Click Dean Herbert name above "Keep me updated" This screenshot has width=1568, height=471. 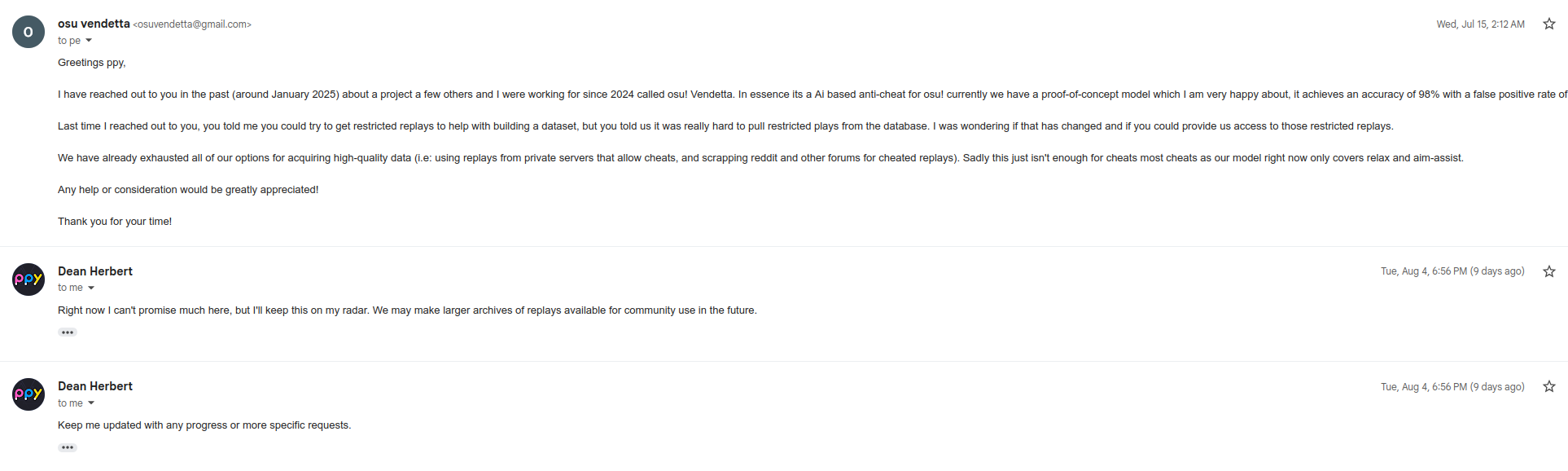pos(95,386)
